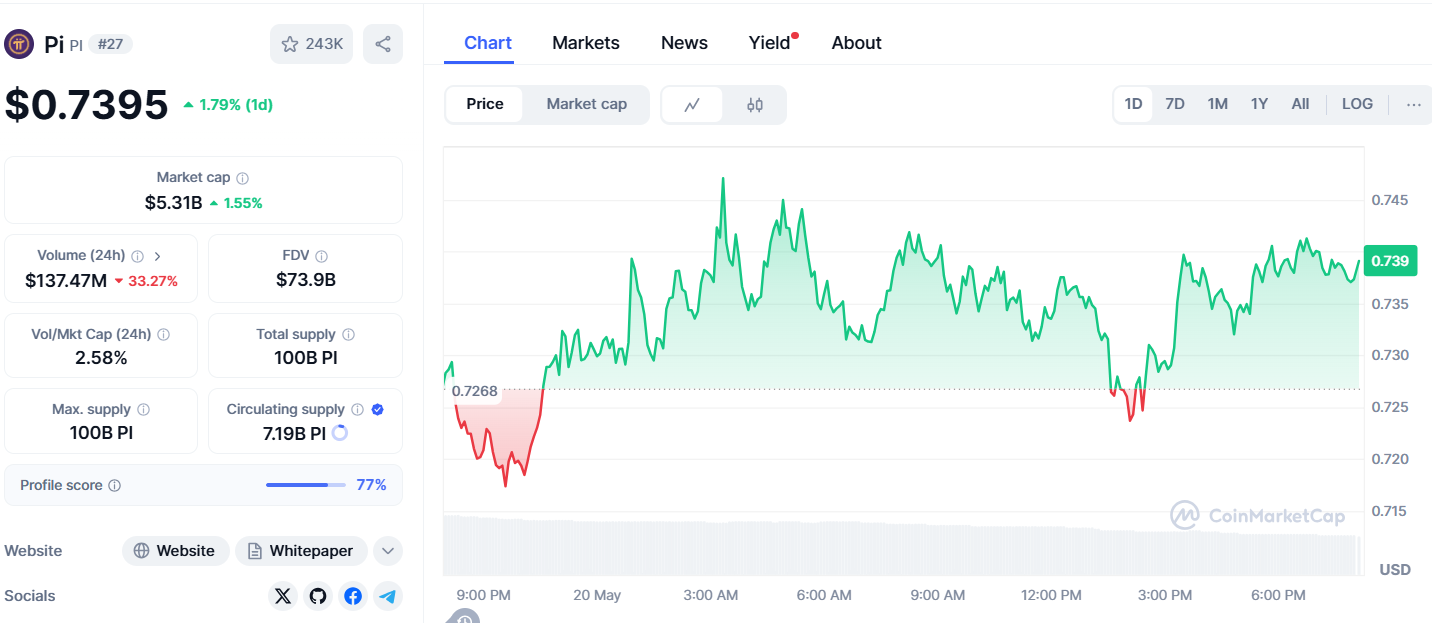1432x623 pixels.
Task: Open the Yield tab
Action: click(x=770, y=43)
